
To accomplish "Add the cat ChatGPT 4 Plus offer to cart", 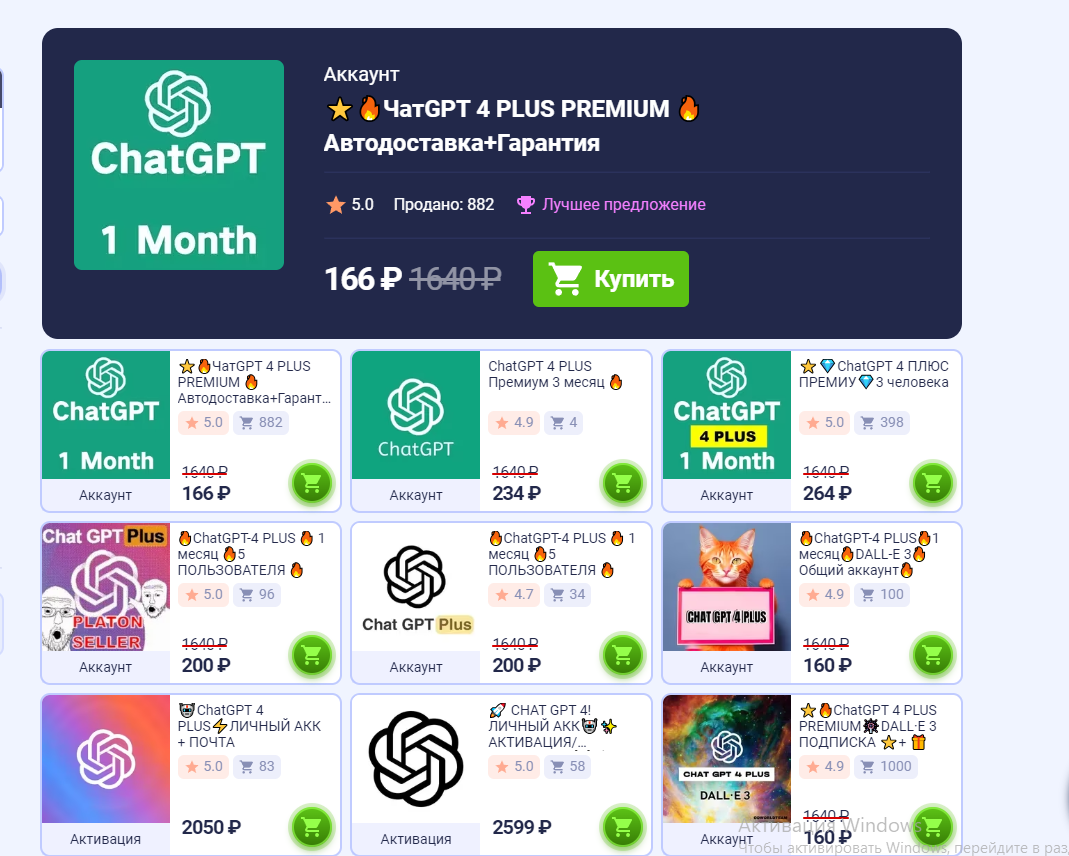I will [933, 655].
